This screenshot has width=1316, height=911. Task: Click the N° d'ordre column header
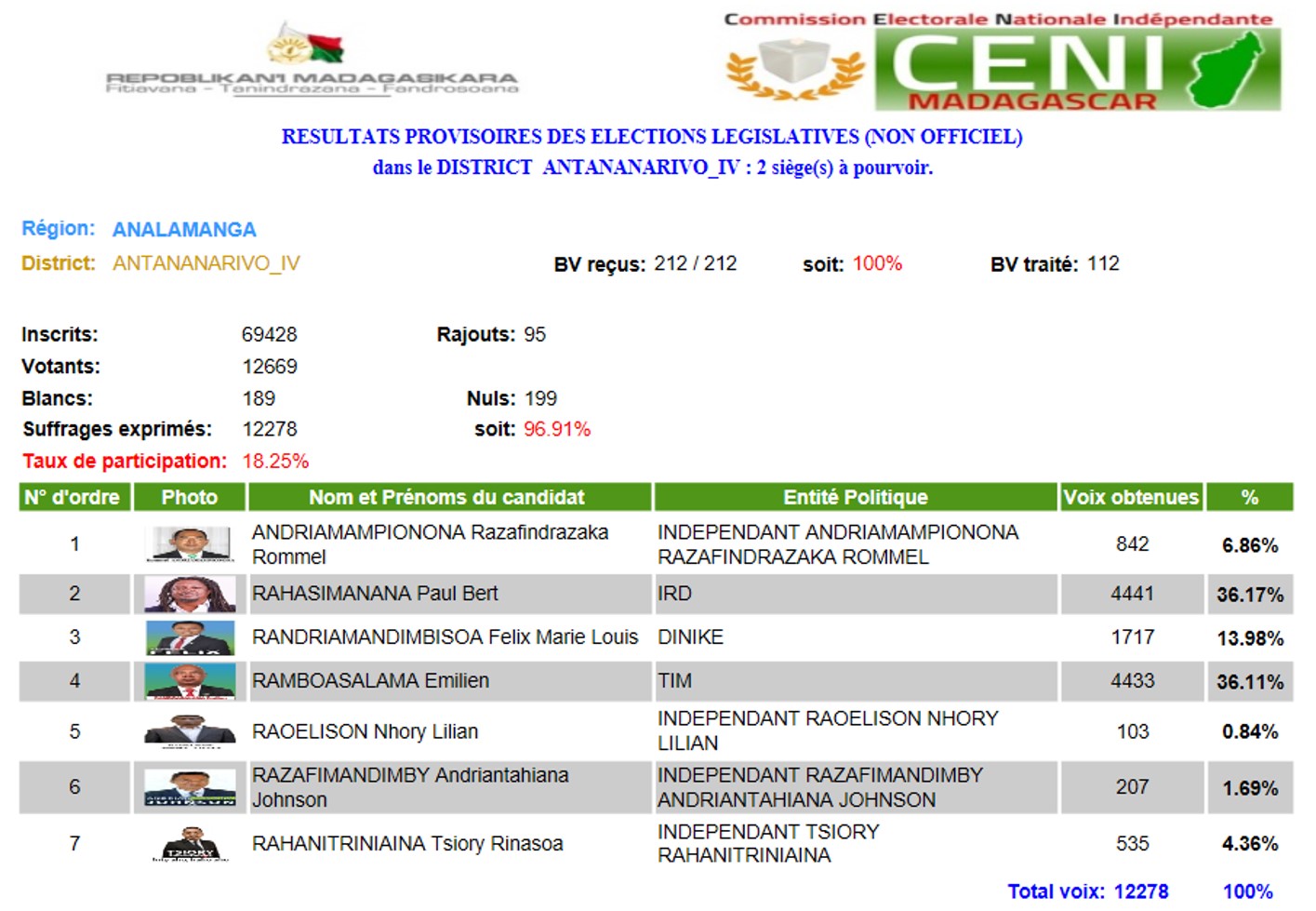coord(74,497)
